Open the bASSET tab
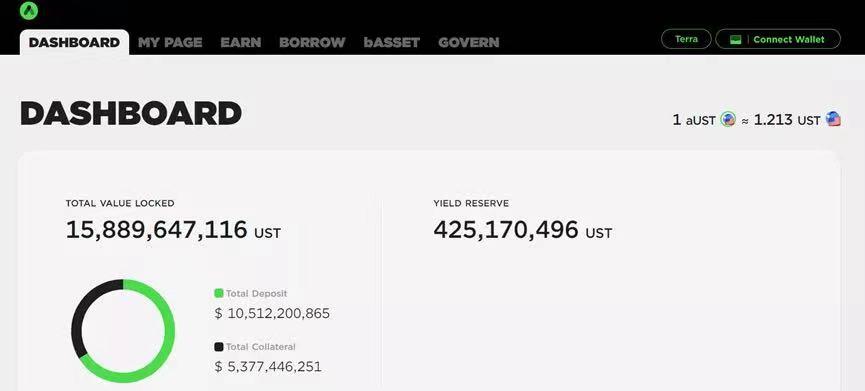 click(392, 42)
